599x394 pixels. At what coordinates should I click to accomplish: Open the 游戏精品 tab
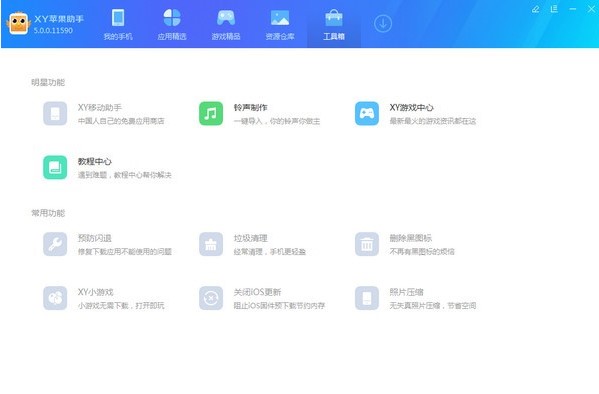226,25
